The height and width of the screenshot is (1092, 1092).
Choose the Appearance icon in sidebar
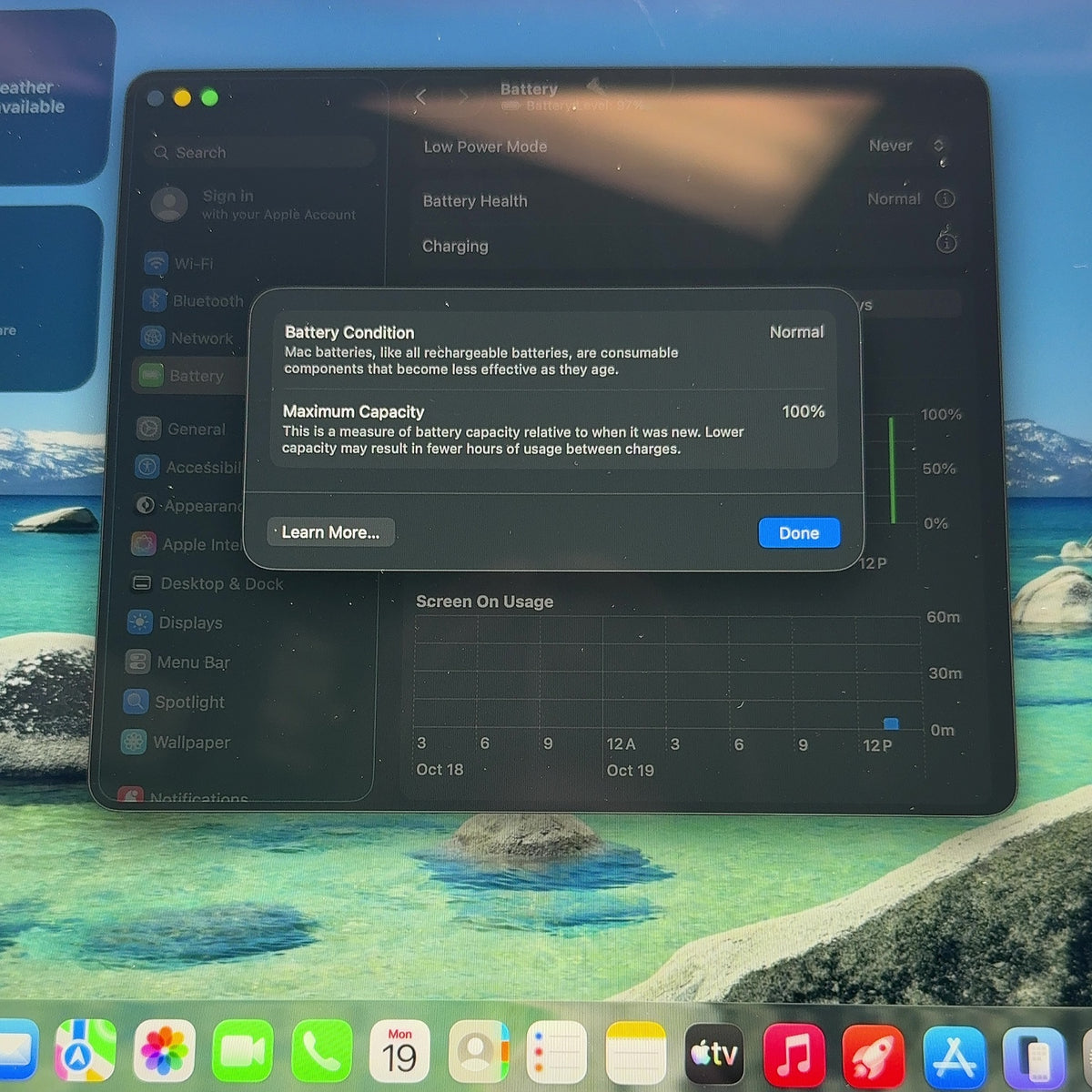click(x=145, y=505)
